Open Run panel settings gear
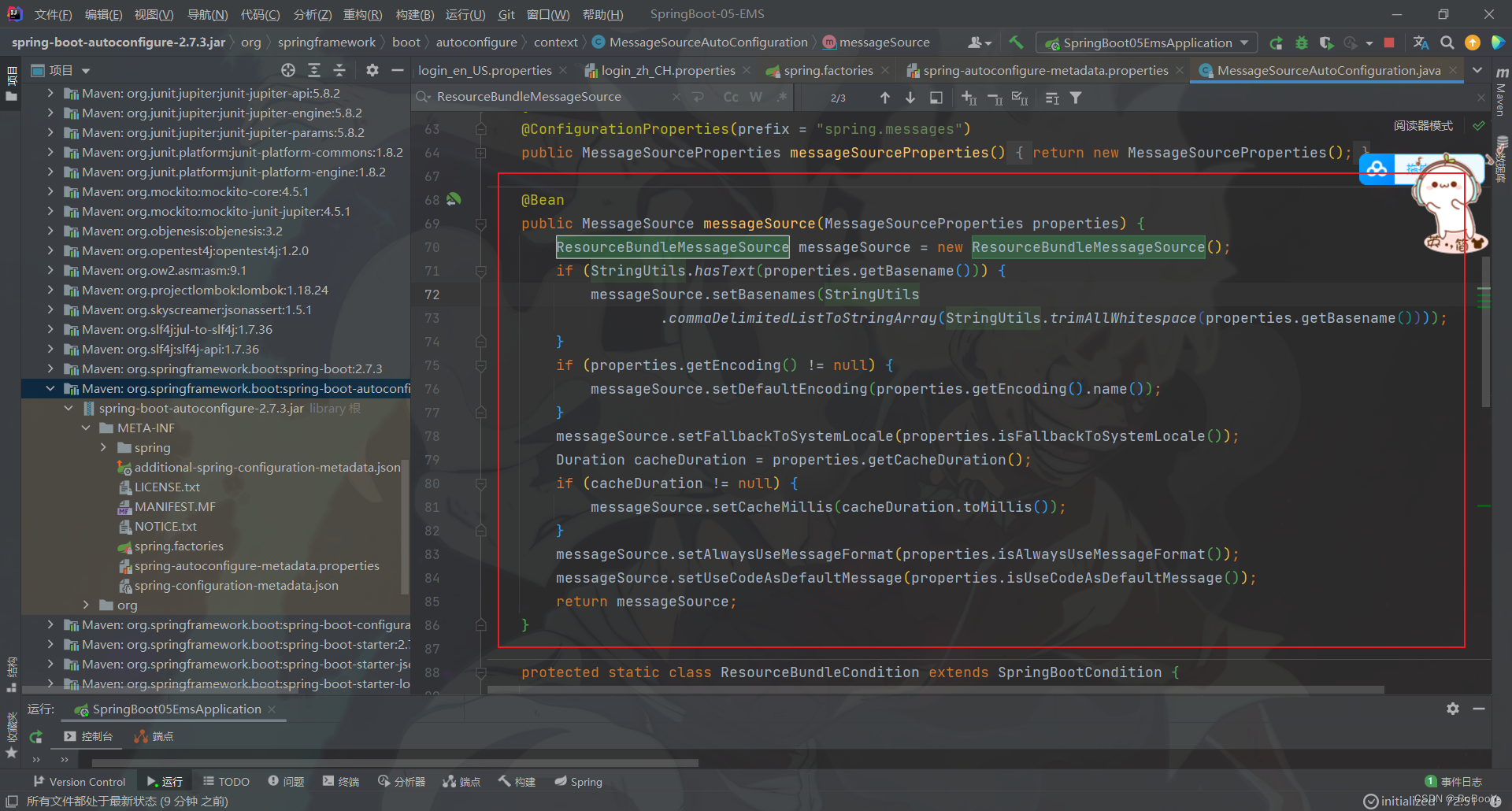Viewport: 1512px width, 811px height. pyautogui.click(x=1453, y=709)
